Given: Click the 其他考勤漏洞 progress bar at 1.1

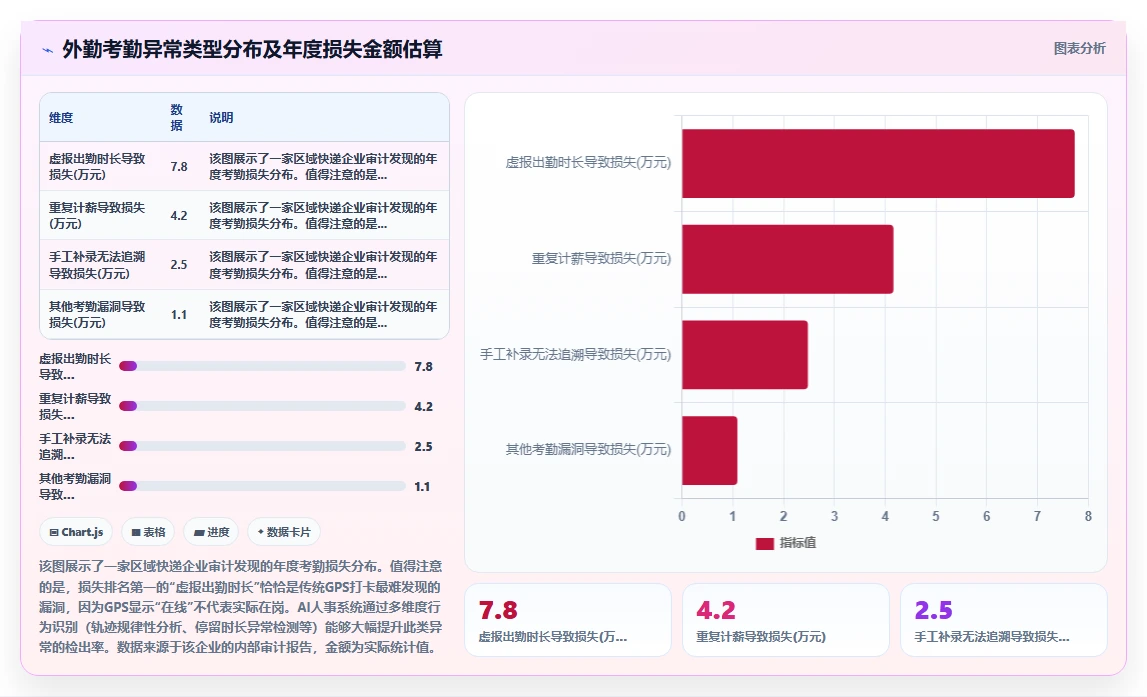Looking at the screenshot, I should (x=262, y=486).
